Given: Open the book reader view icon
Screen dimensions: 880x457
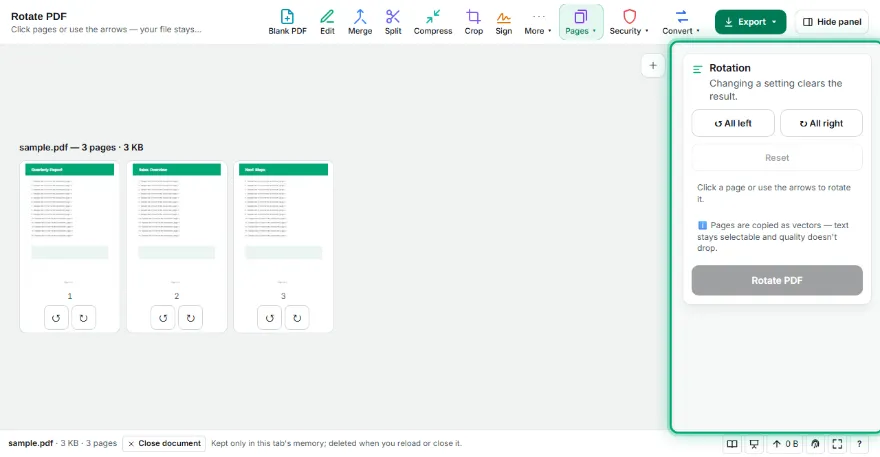Looking at the screenshot, I should (x=732, y=444).
